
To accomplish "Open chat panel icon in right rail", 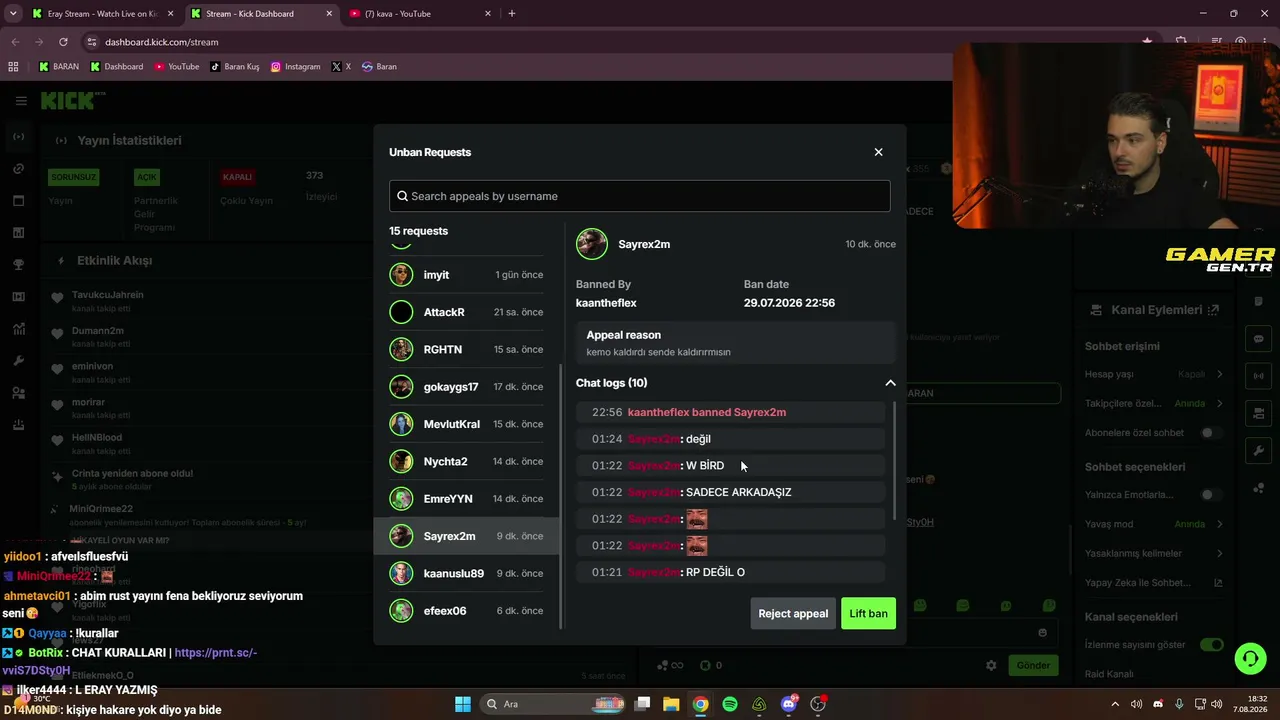I will coord(1259,339).
